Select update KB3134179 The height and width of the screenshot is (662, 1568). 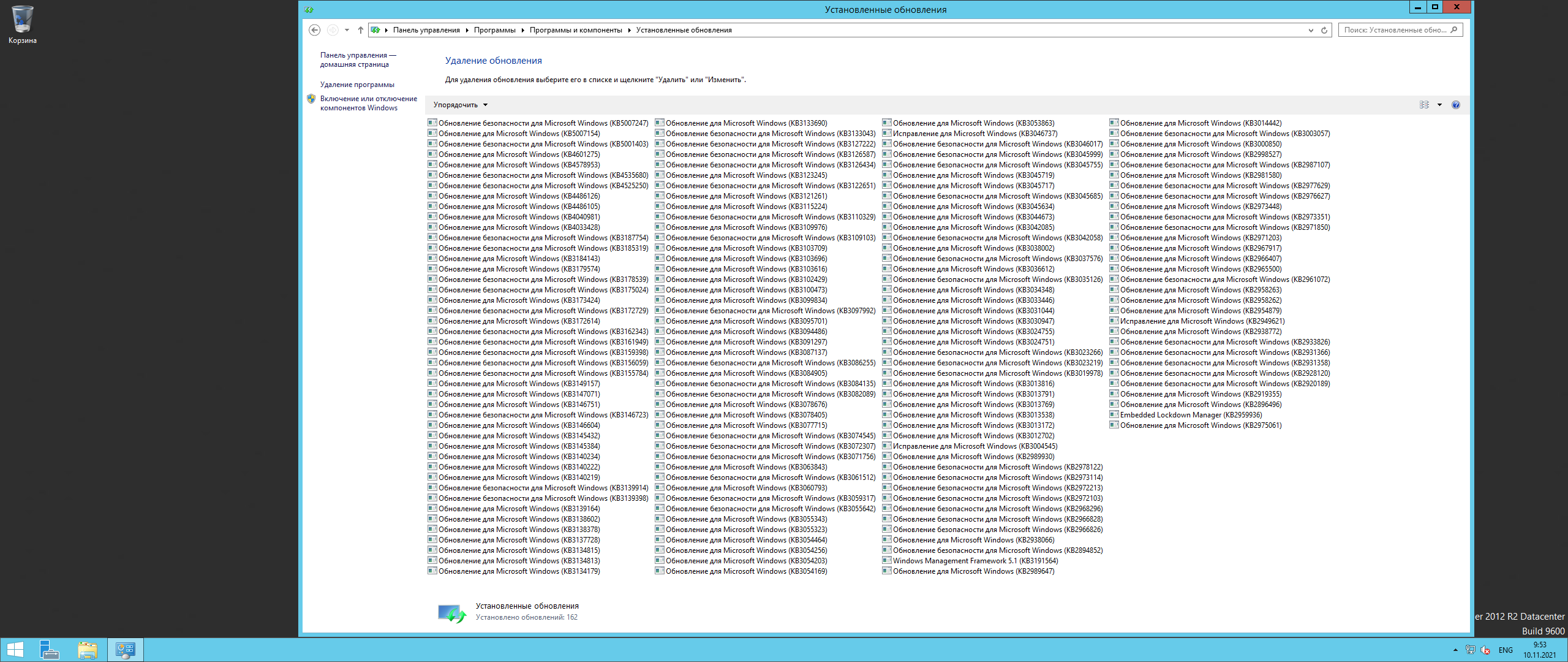(x=514, y=571)
